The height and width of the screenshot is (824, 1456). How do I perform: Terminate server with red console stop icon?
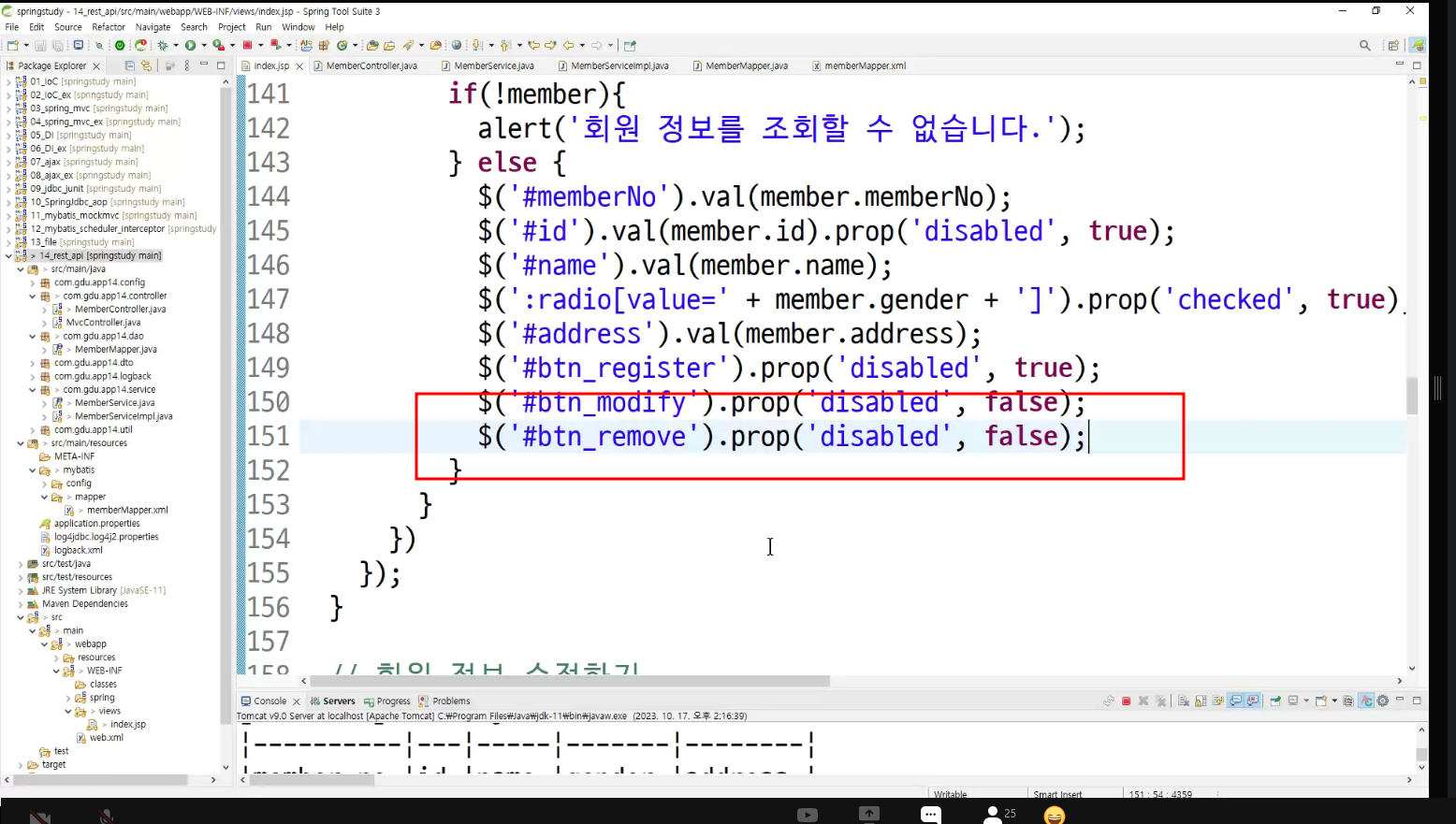click(x=1127, y=701)
